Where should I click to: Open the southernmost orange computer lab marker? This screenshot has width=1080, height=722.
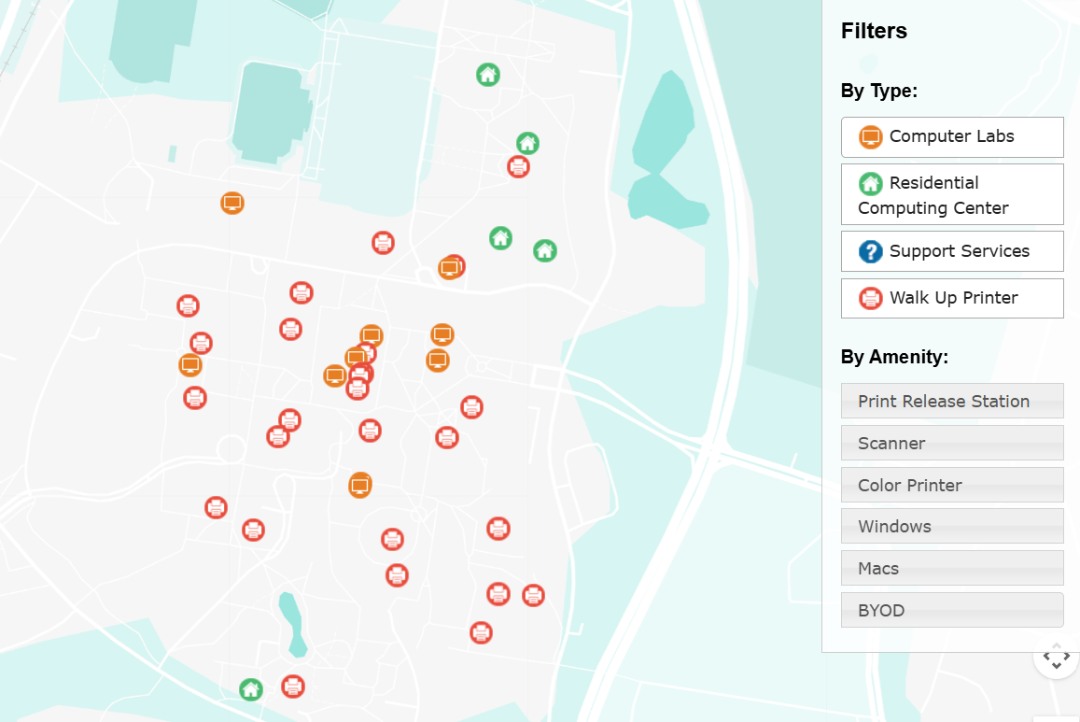pyautogui.click(x=360, y=485)
